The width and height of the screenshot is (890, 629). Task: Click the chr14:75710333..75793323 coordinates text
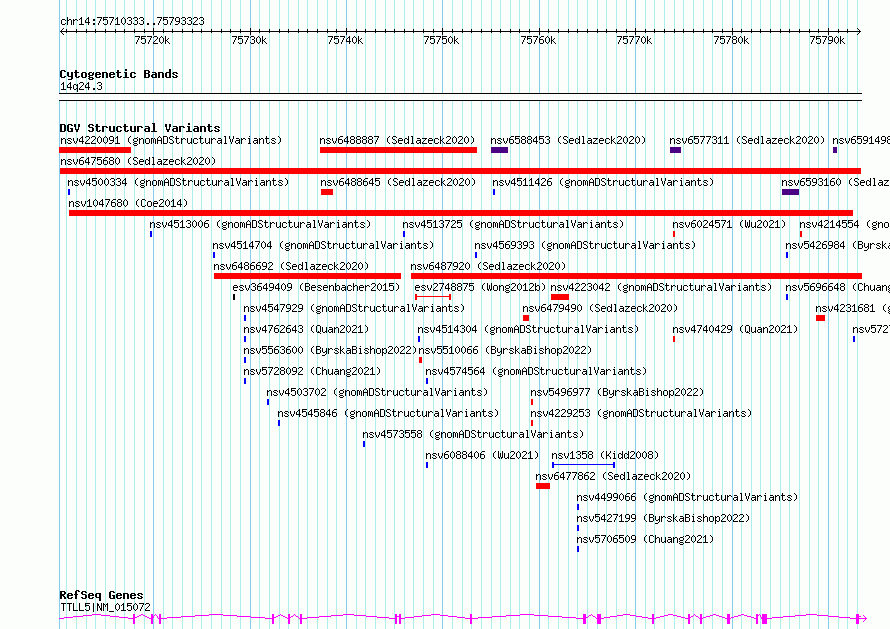(x=132, y=22)
